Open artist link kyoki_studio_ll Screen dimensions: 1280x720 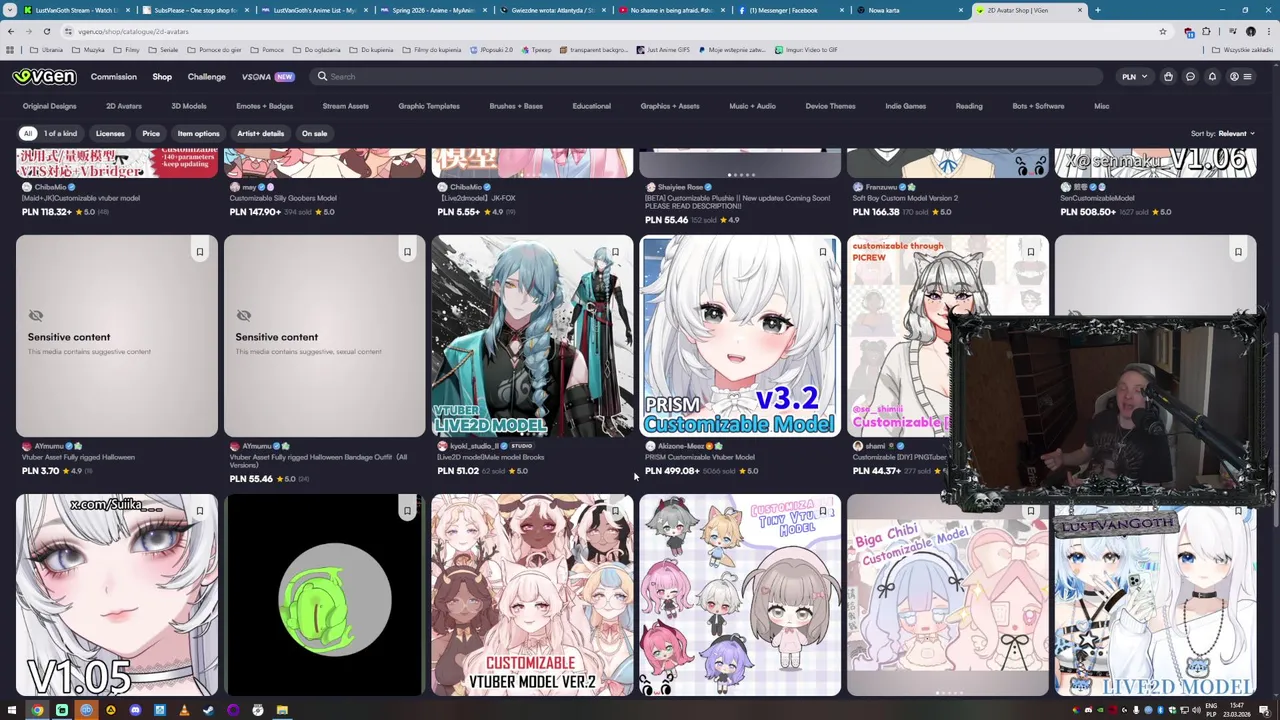coord(474,446)
